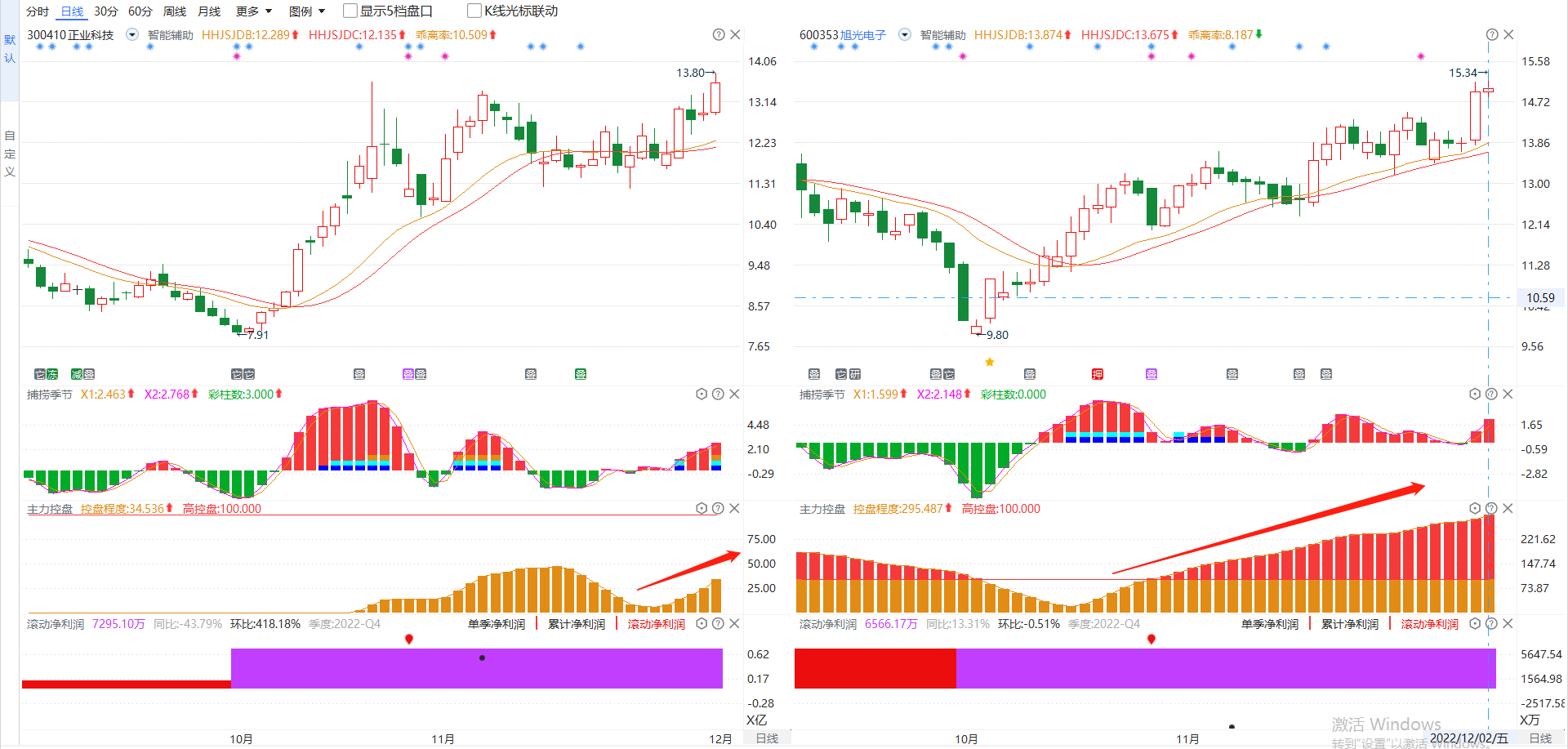Open help for 300410 main chart
This screenshot has height=749, width=1568.
[718, 34]
